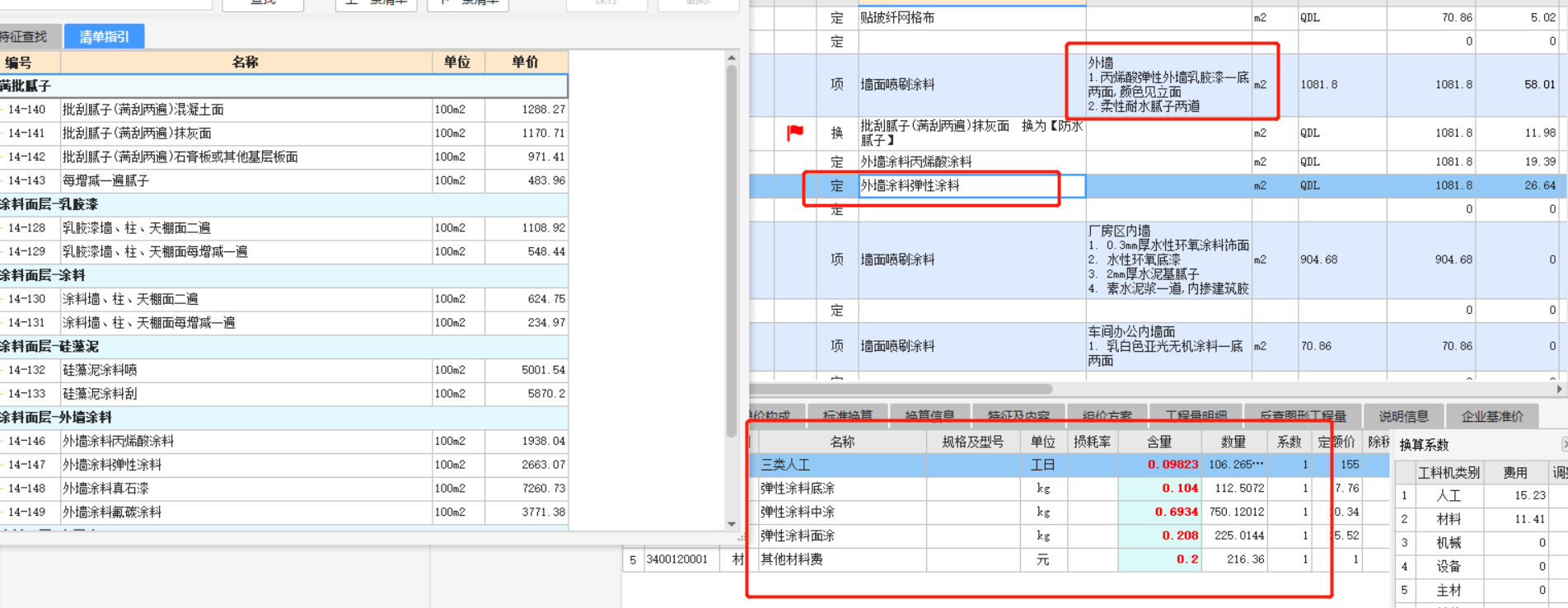Click the 编号 column header
The width and height of the screenshot is (1568, 608).
coord(30,63)
